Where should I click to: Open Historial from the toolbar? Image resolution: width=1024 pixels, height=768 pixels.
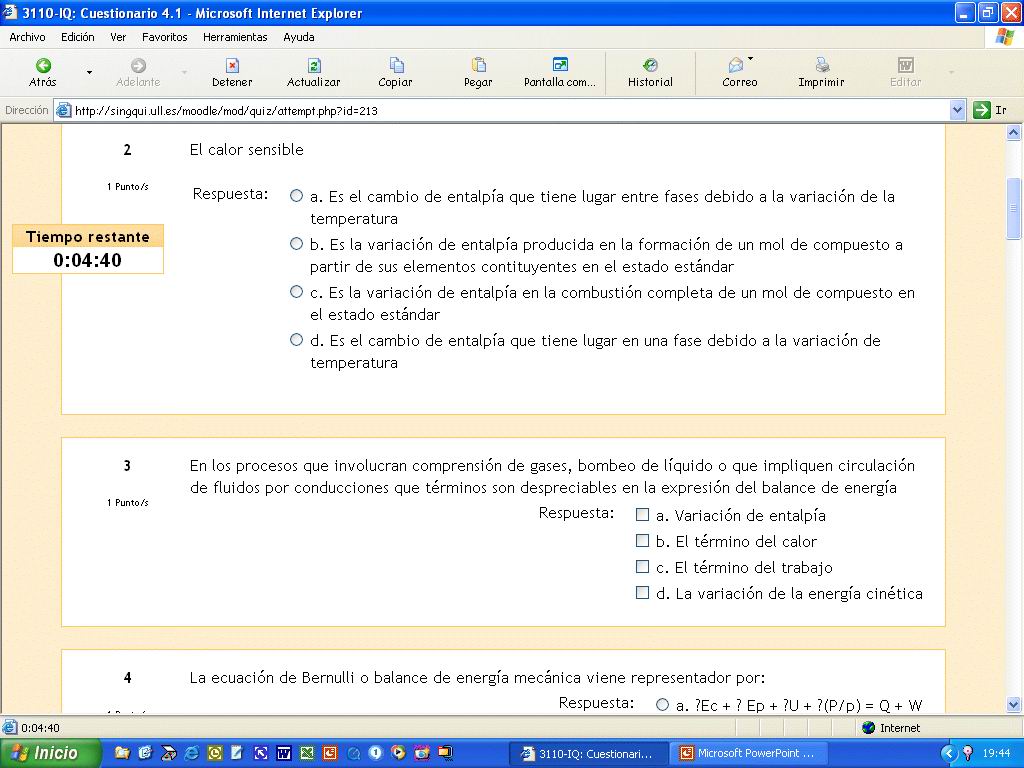point(650,66)
